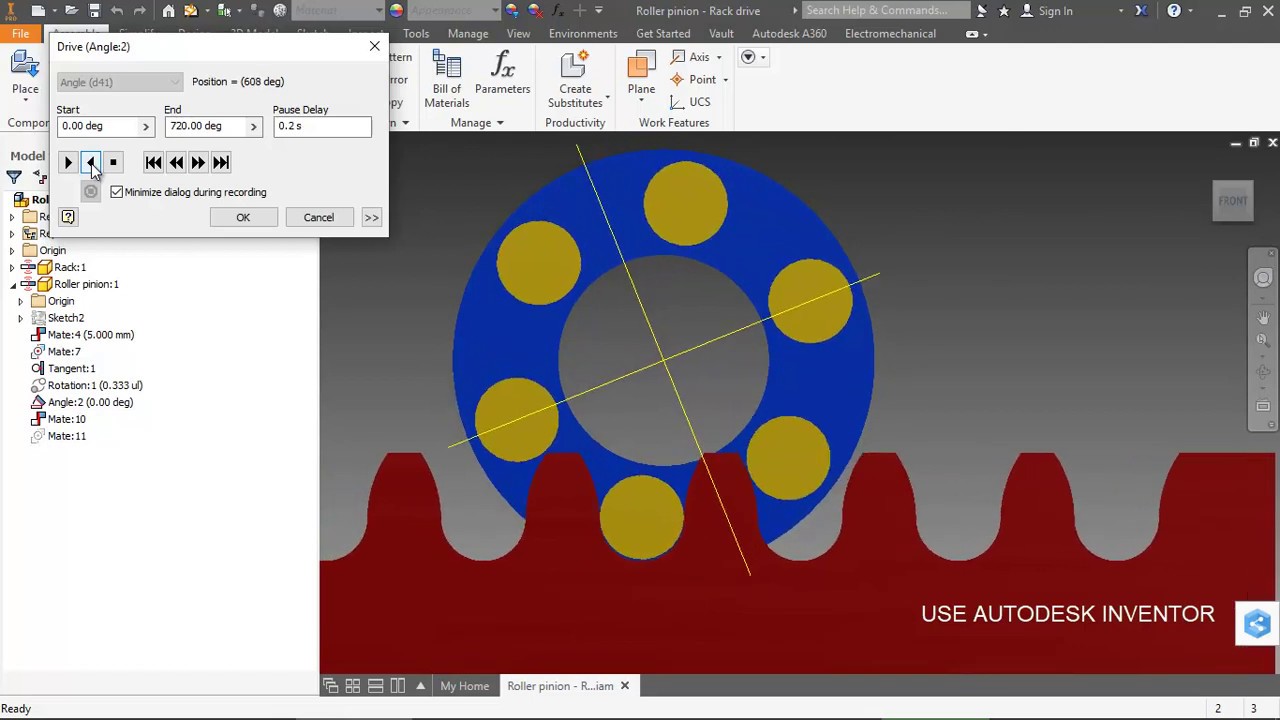
Task: Switch to Manage ribbon tab
Action: click(468, 33)
